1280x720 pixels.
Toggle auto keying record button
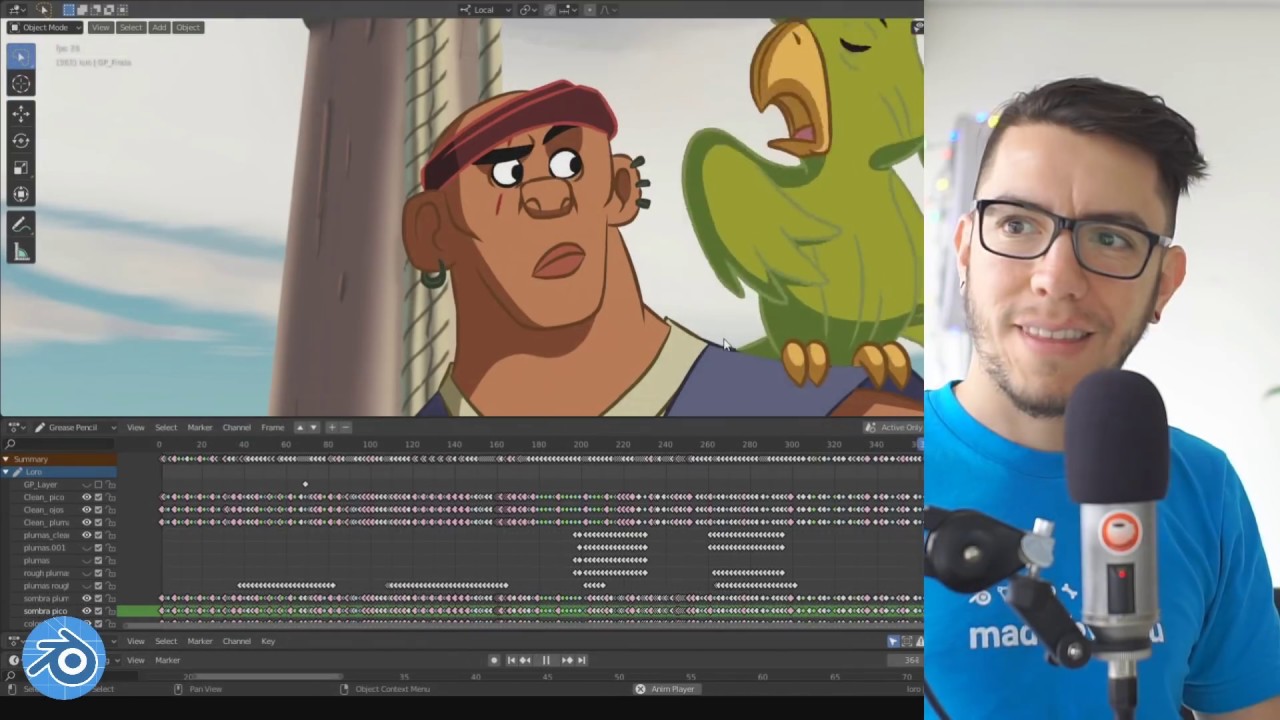point(494,660)
